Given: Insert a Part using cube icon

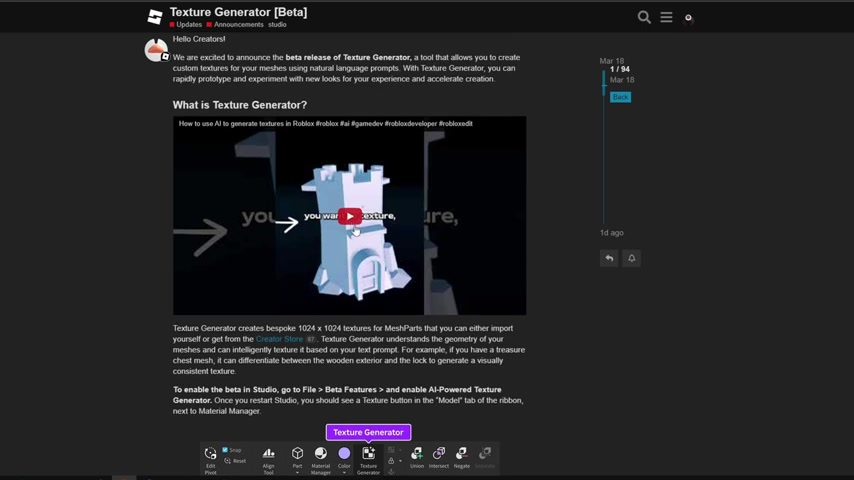Looking at the screenshot, I should (x=297, y=453).
